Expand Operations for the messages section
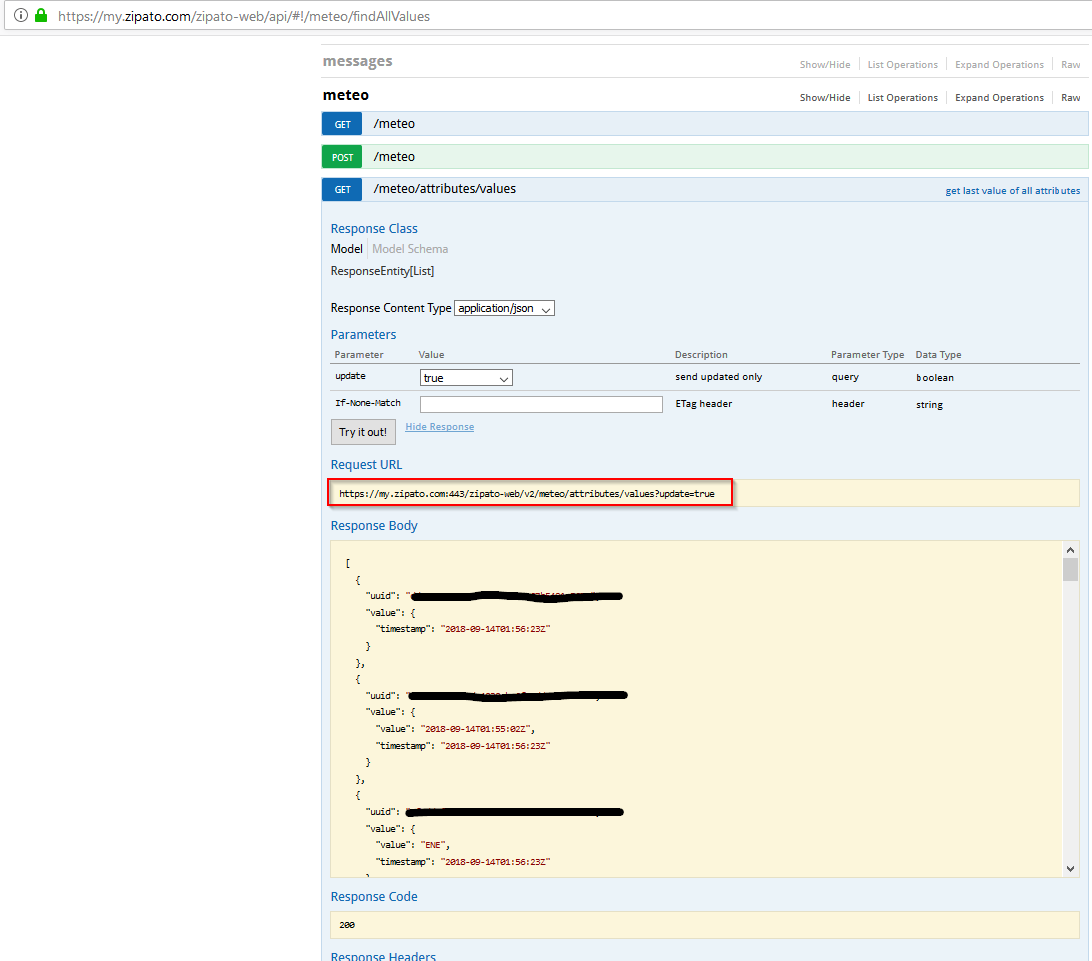1092x961 pixels. pyautogui.click(x=998, y=65)
